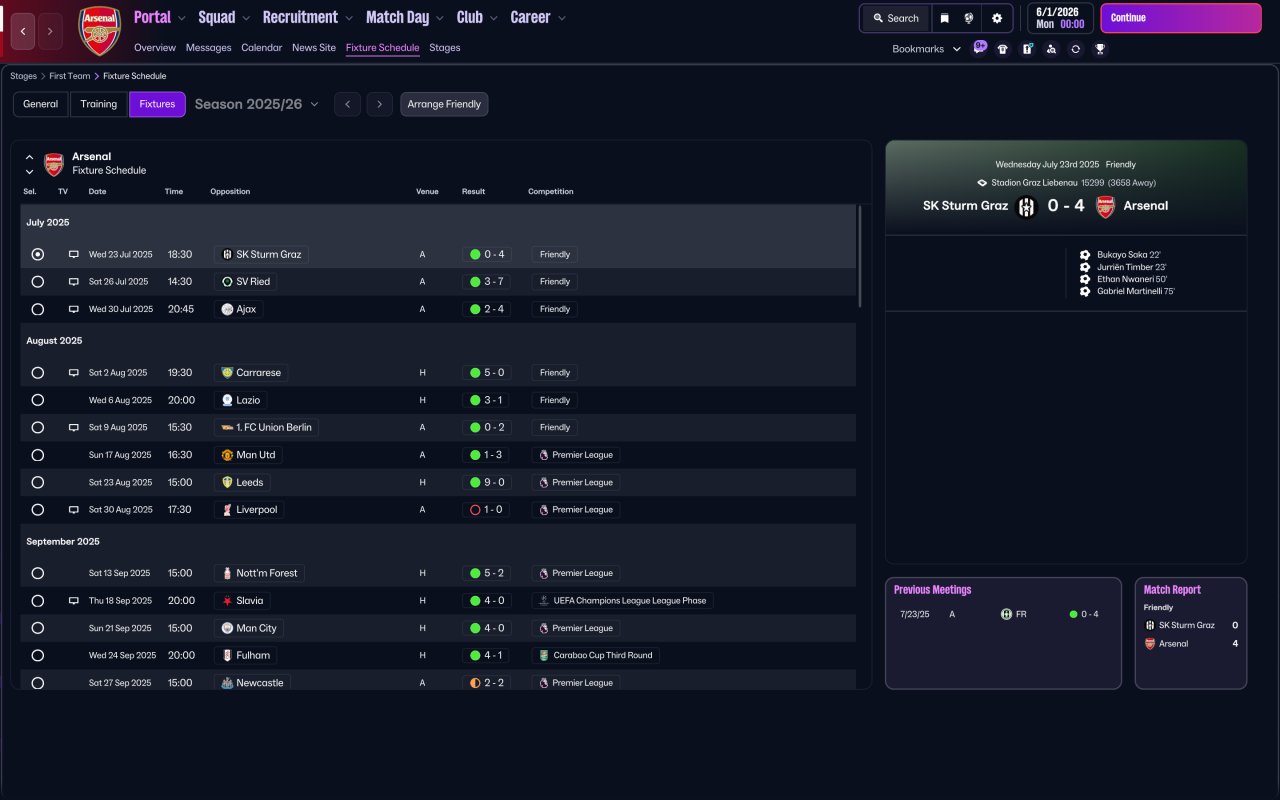The height and width of the screenshot is (800, 1280).
Task: Switch to the News Site tab
Action: pyautogui.click(x=314, y=48)
